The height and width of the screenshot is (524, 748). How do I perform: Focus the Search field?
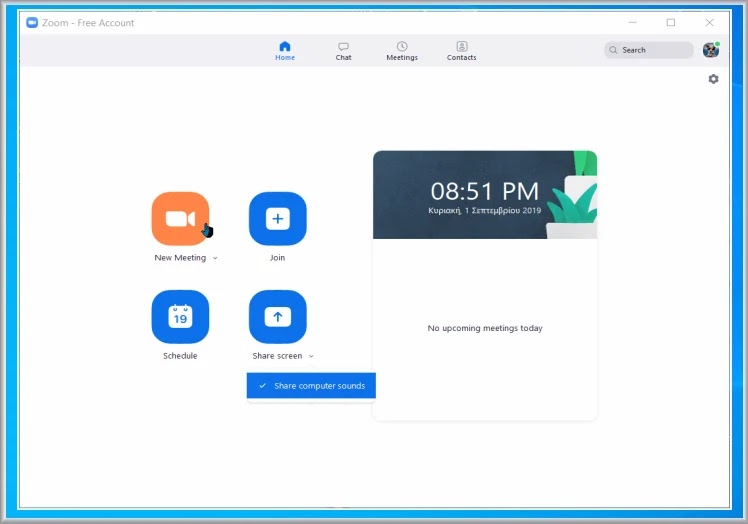coord(649,50)
